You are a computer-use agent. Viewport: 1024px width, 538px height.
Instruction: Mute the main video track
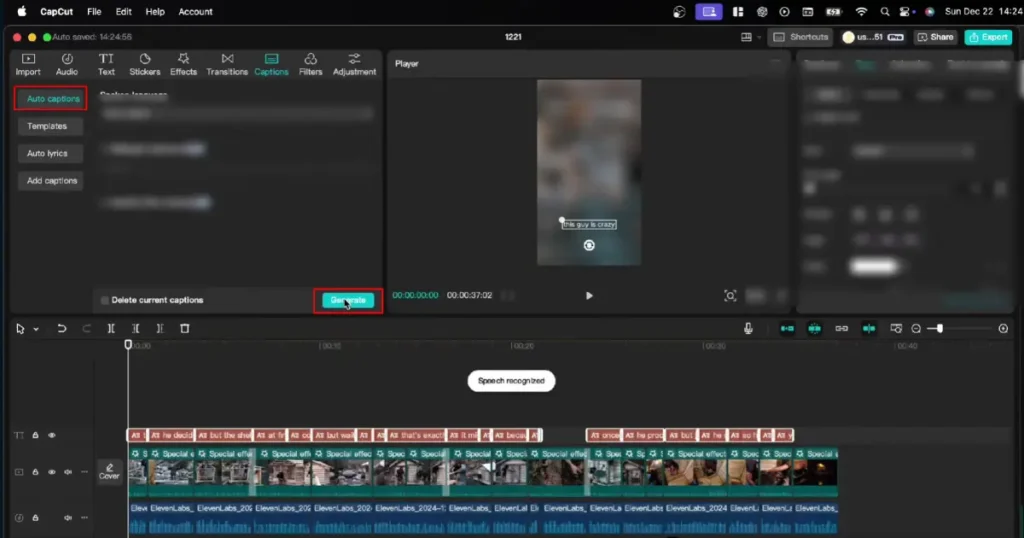pyautogui.click(x=68, y=472)
